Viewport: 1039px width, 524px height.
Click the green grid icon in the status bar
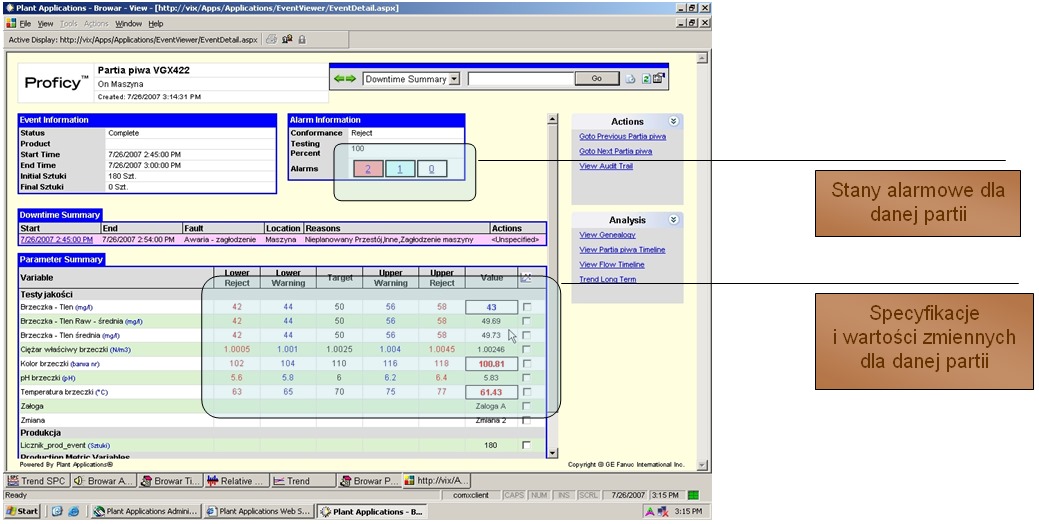point(694,495)
